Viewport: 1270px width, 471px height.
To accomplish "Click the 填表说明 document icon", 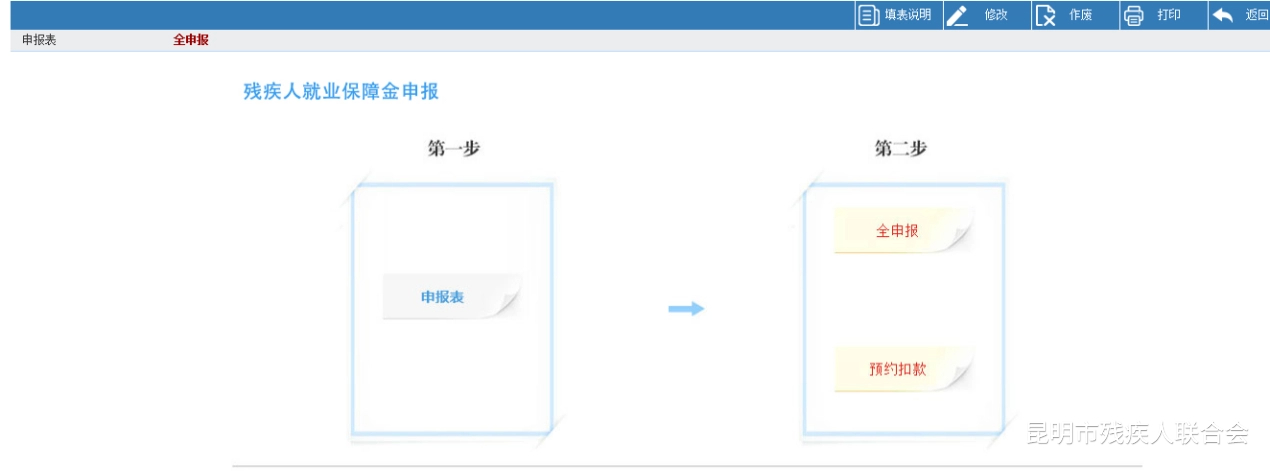I will (869, 15).
